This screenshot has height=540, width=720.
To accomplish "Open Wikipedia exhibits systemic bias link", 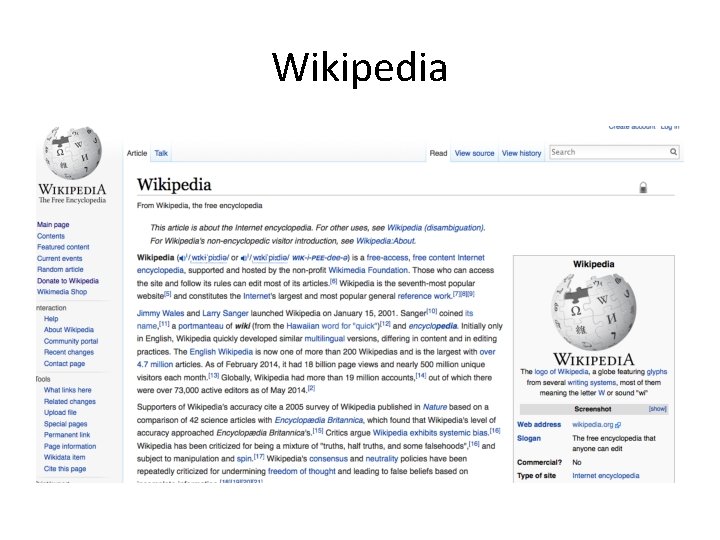I will coord(430,433).
